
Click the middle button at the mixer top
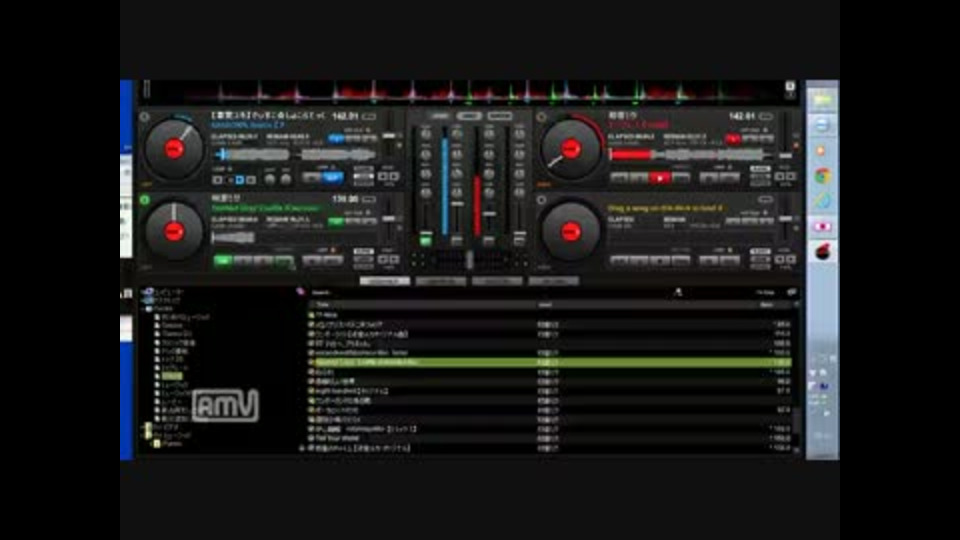pos(469,116)
